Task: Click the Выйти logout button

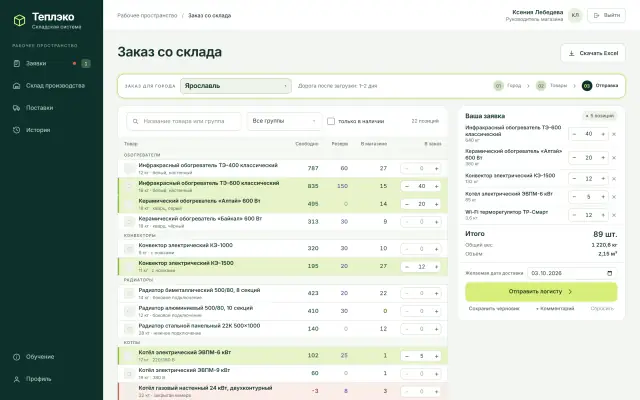Action: click(606, 15)
